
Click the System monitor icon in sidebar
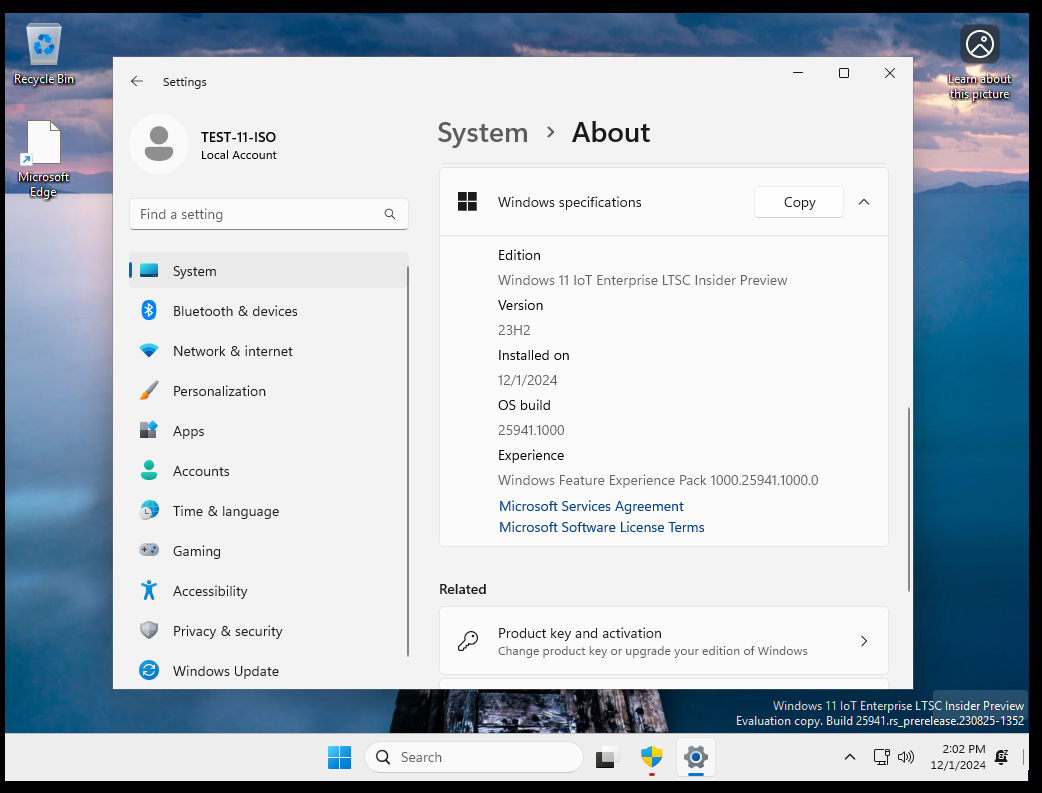149,271
